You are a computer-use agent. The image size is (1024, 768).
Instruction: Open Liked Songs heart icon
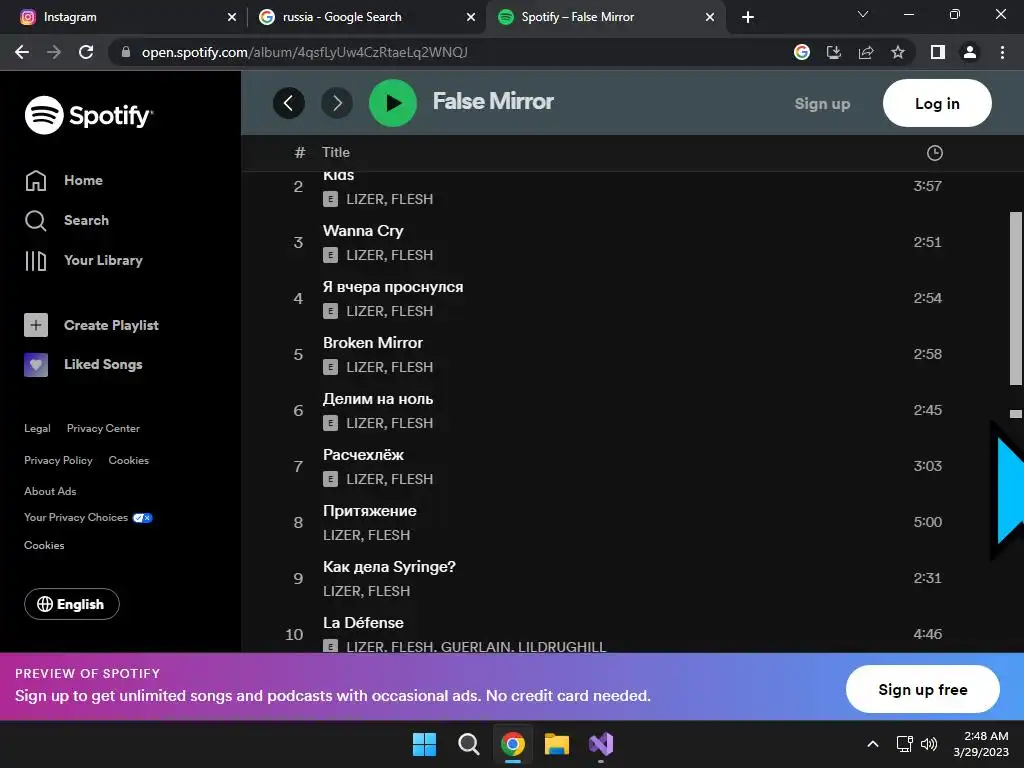click(x=36, y=364)
